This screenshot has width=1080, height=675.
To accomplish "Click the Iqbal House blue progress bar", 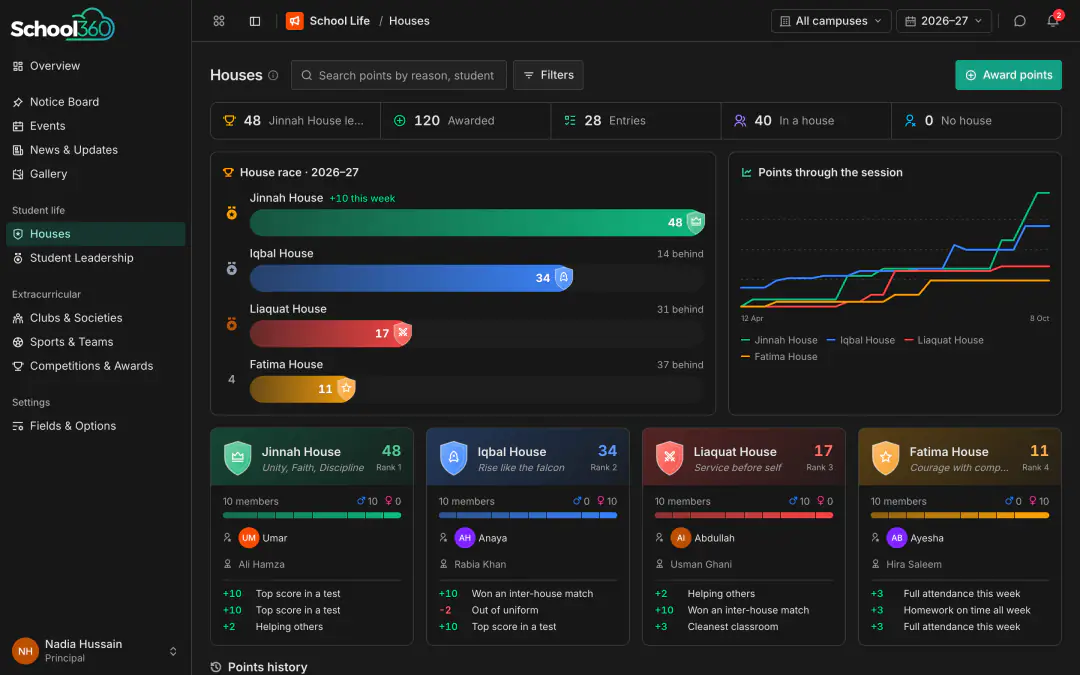I will (411, 278).
